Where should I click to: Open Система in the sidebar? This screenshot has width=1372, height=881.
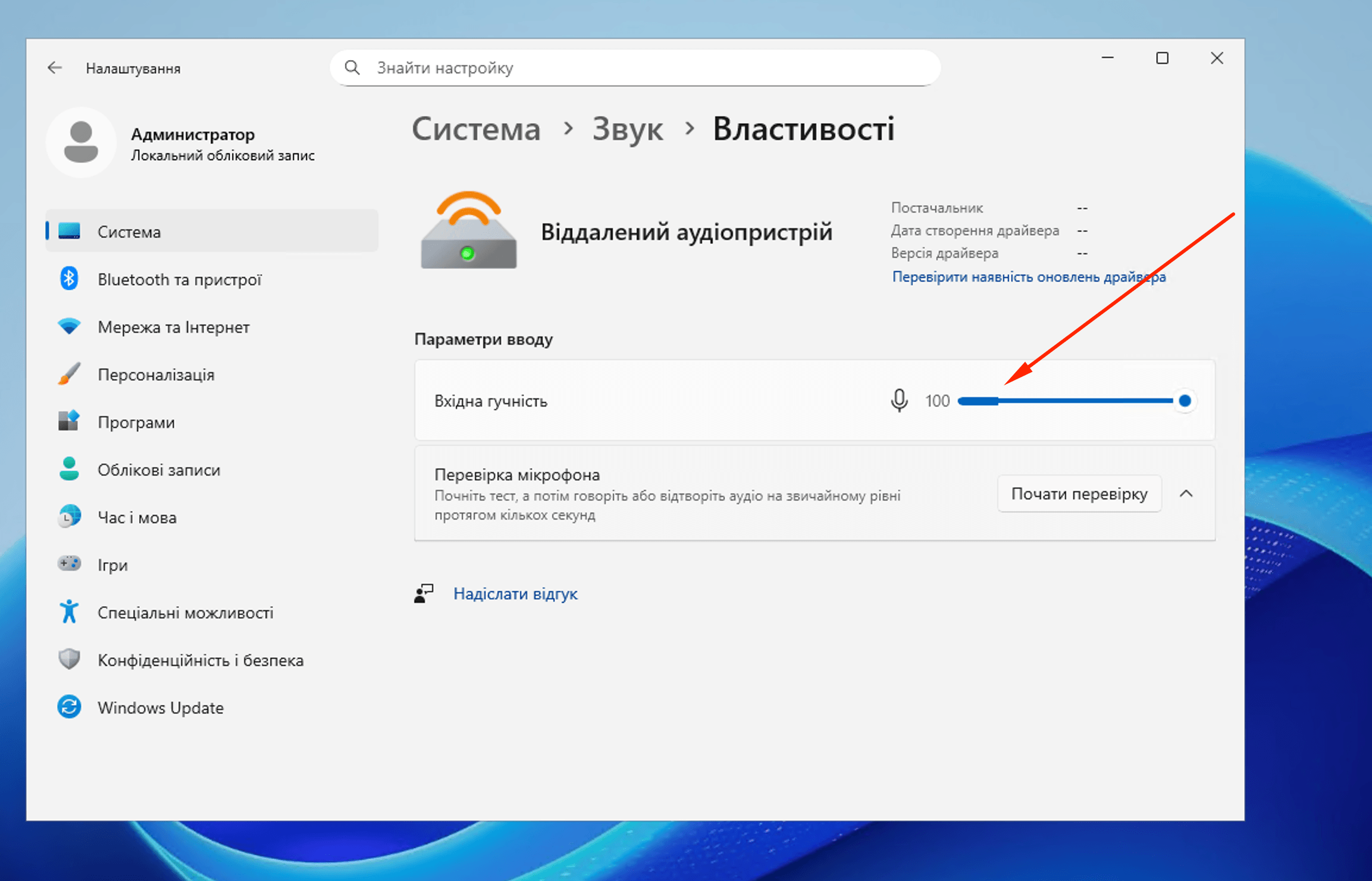coord(212,231)
